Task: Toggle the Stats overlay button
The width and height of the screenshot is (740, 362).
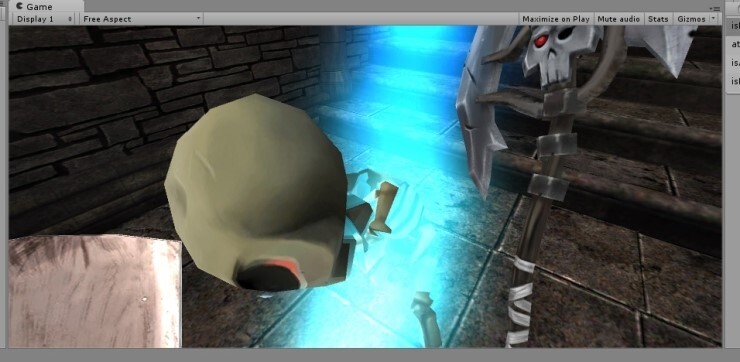Action: click(x=658, y=19)
